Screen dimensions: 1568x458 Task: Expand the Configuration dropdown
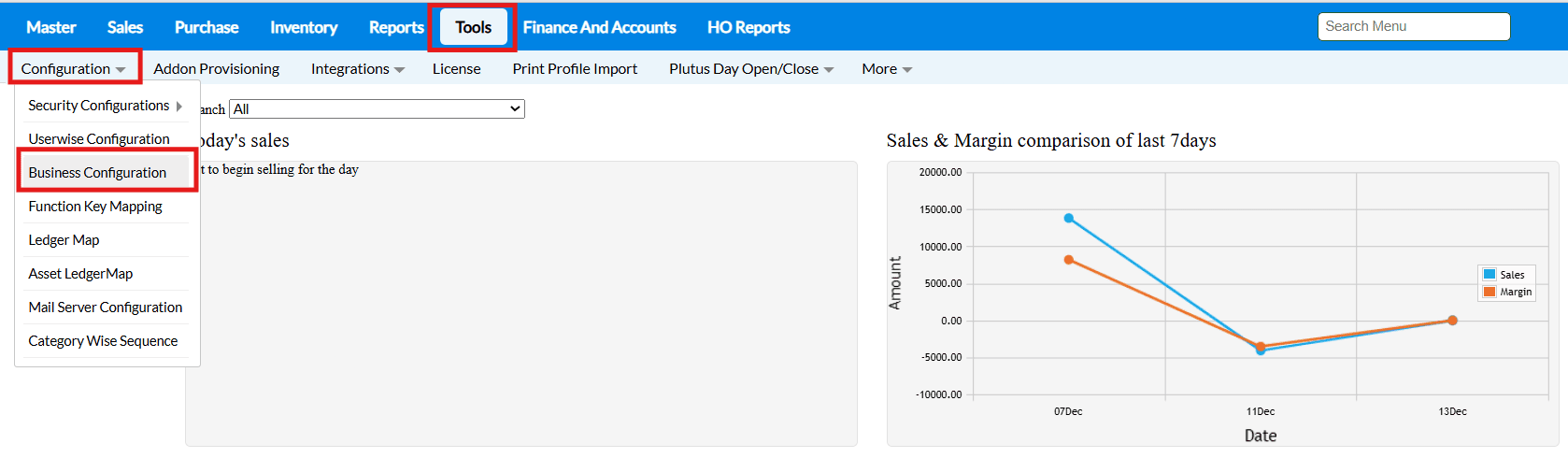tap(74, 69)
